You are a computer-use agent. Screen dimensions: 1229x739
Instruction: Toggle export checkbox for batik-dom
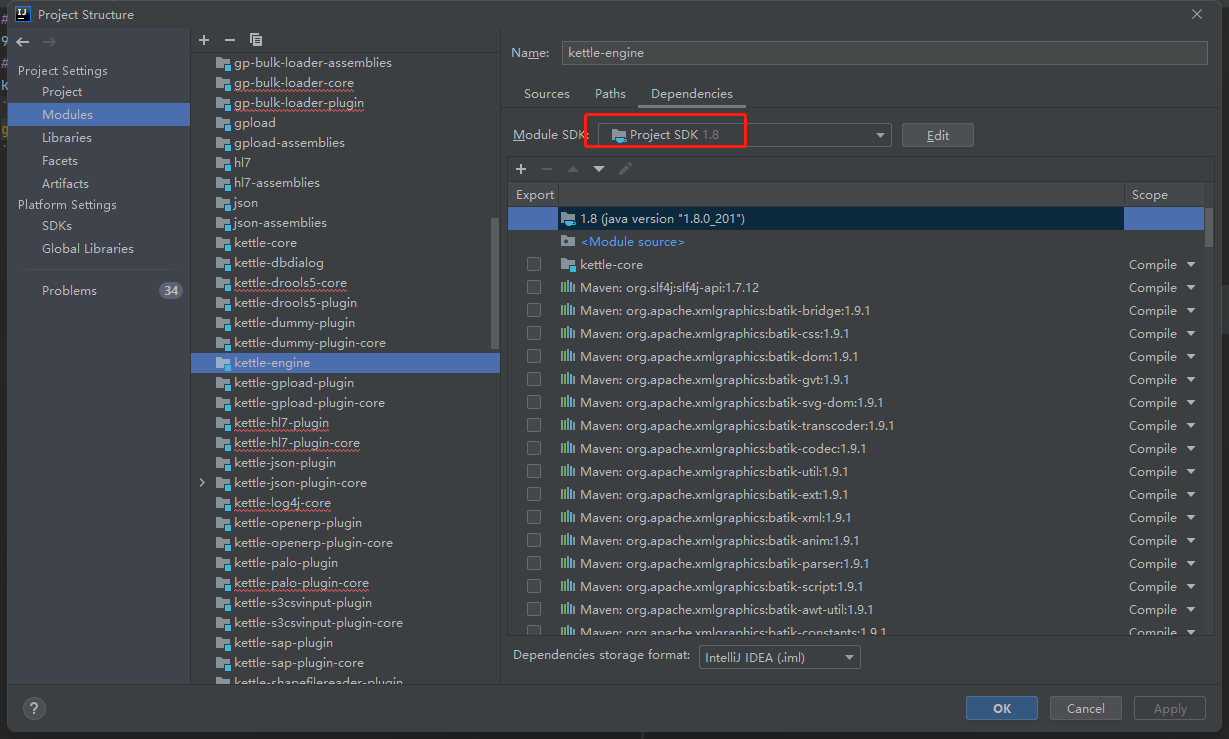pos(534,357)
